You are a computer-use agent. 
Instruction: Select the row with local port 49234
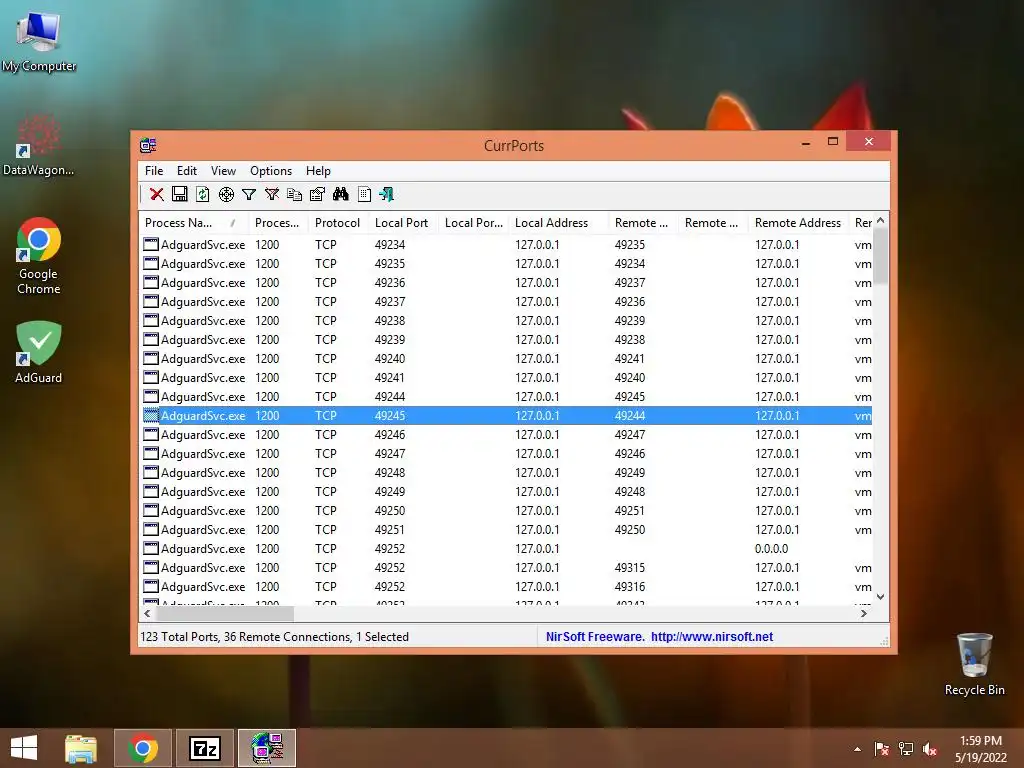click(507, 245)
